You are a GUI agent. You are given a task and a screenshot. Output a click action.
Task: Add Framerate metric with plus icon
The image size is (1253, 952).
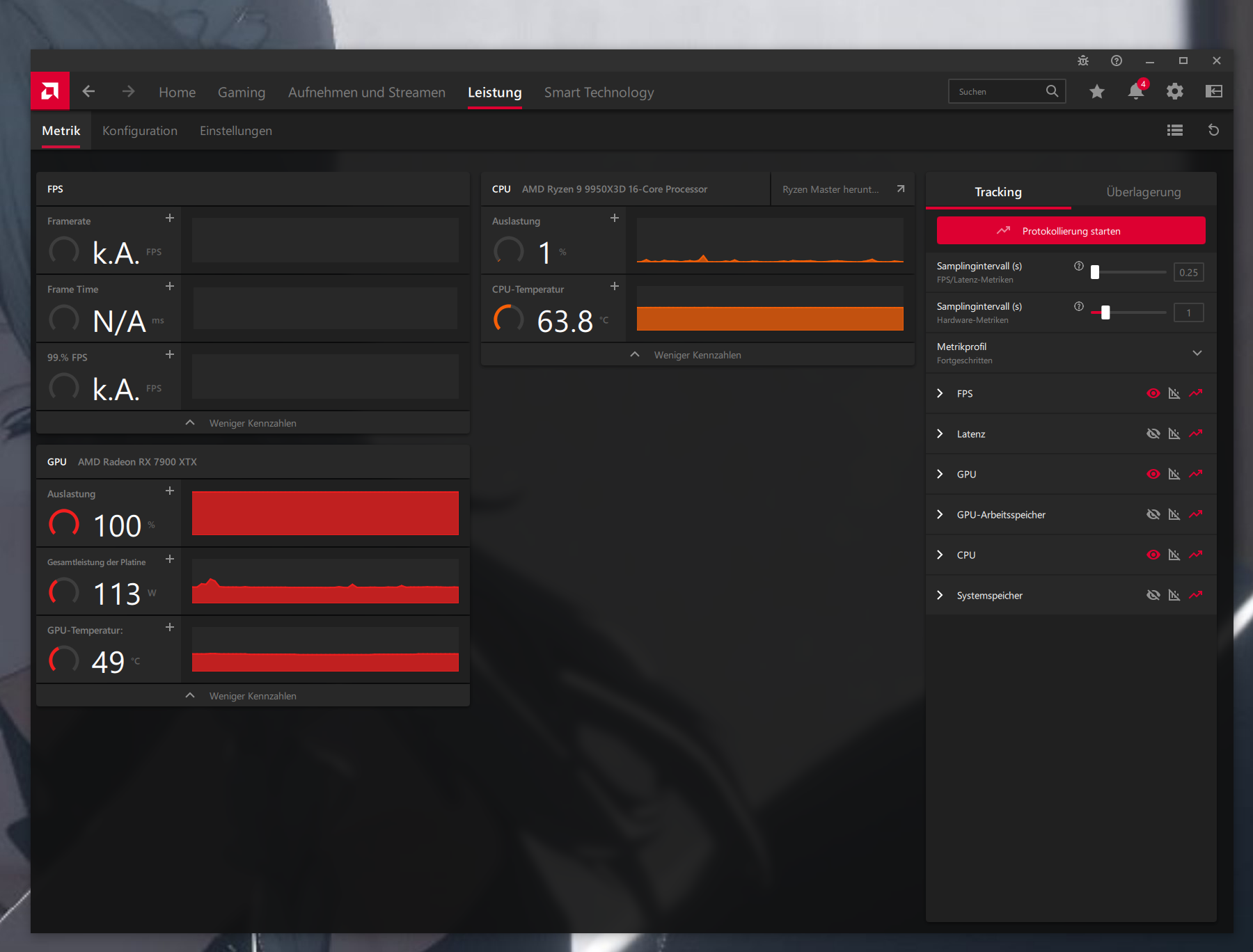pos(170,218)
